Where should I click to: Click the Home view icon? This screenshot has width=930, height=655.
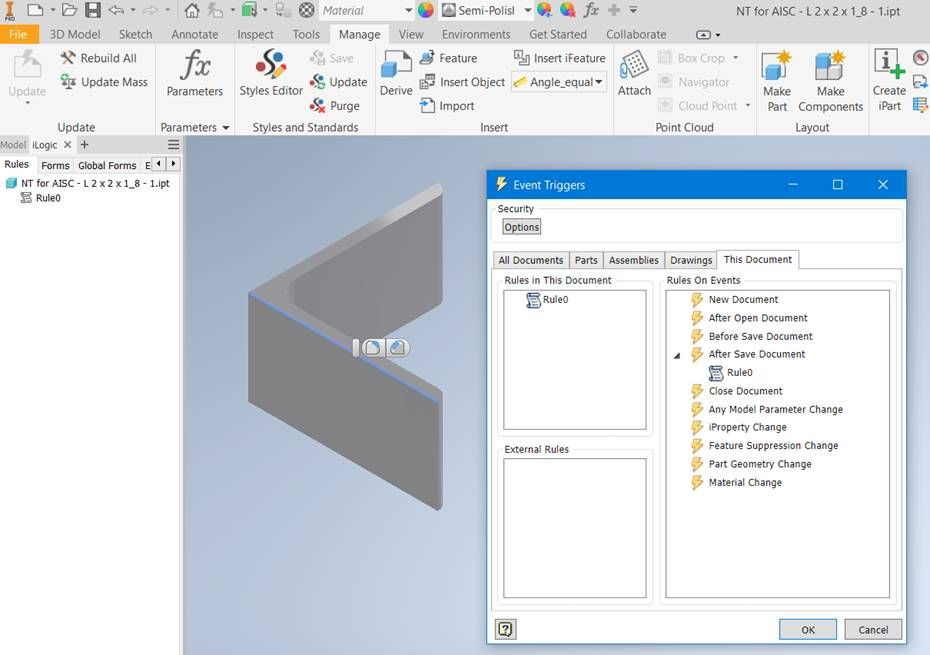click(191, 10)
